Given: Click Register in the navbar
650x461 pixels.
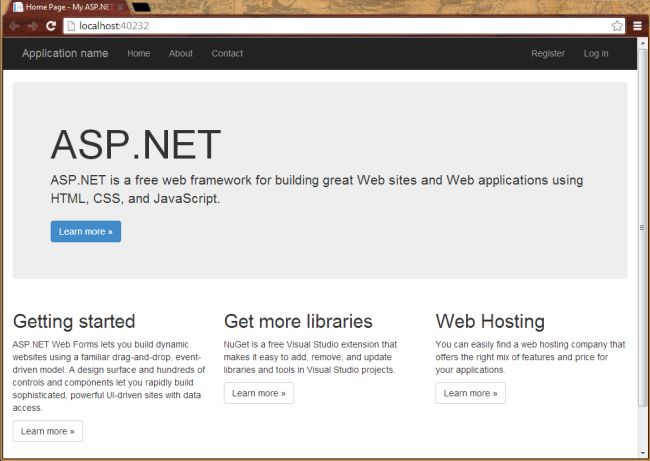Looking at the screenshot, I should pyautogui.click(x=548, y=53).
